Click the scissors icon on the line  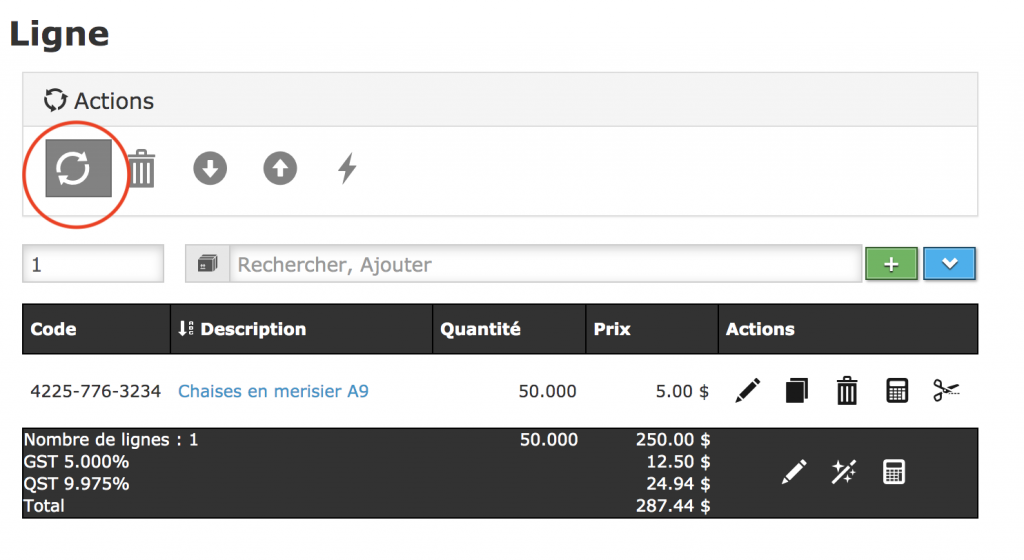pos(945,391)
